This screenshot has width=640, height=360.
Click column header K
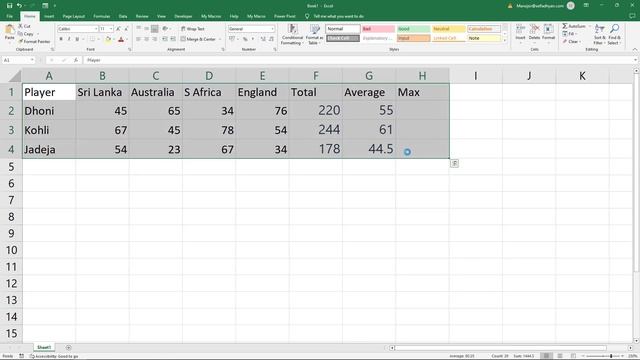point(582,76)
